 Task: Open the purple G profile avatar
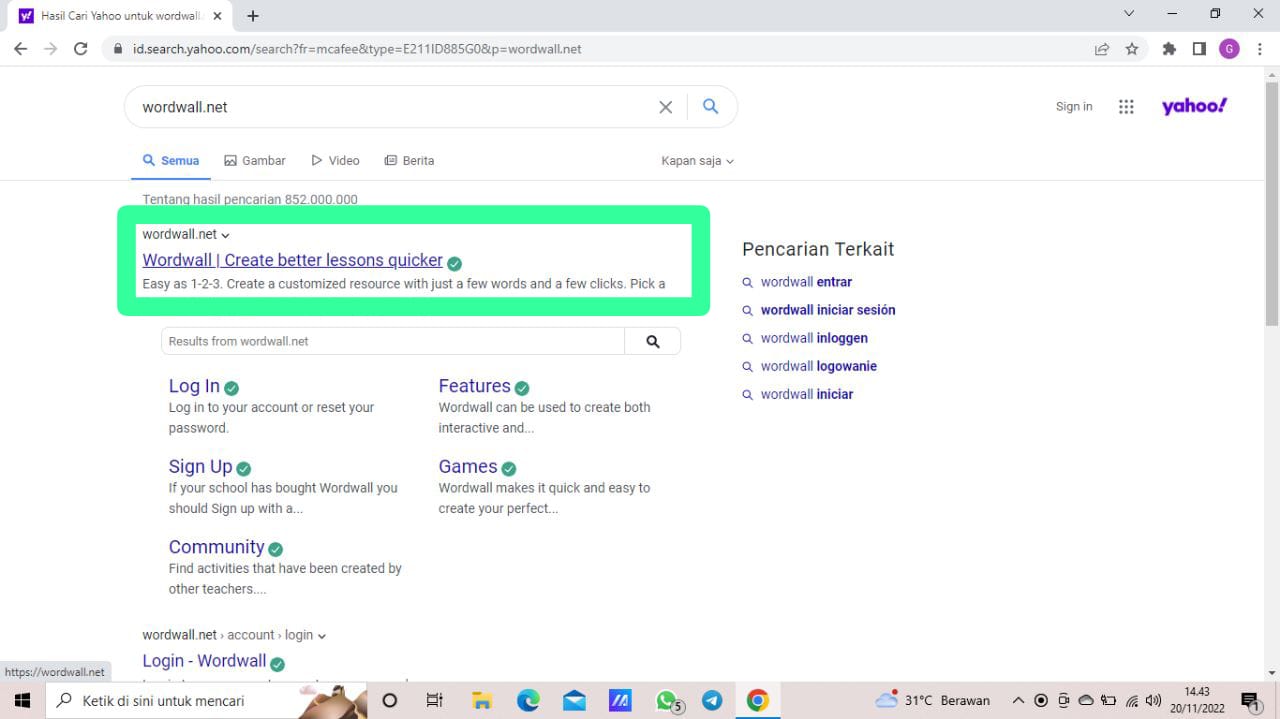[1229, 49]
